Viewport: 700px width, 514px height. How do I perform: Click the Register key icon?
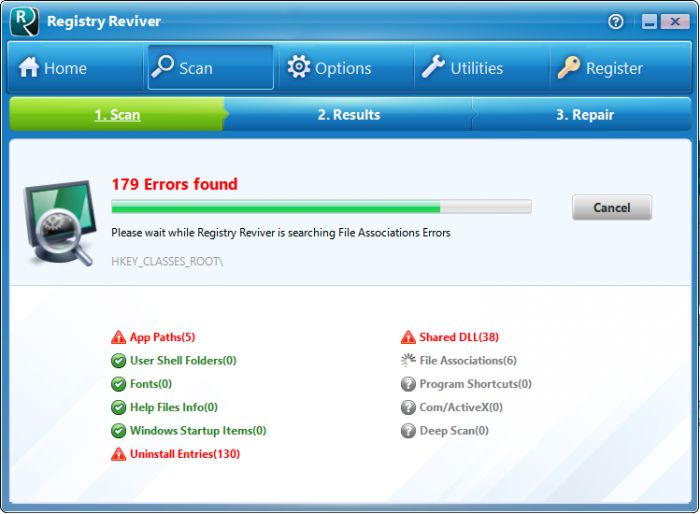(x=569, y=67)
